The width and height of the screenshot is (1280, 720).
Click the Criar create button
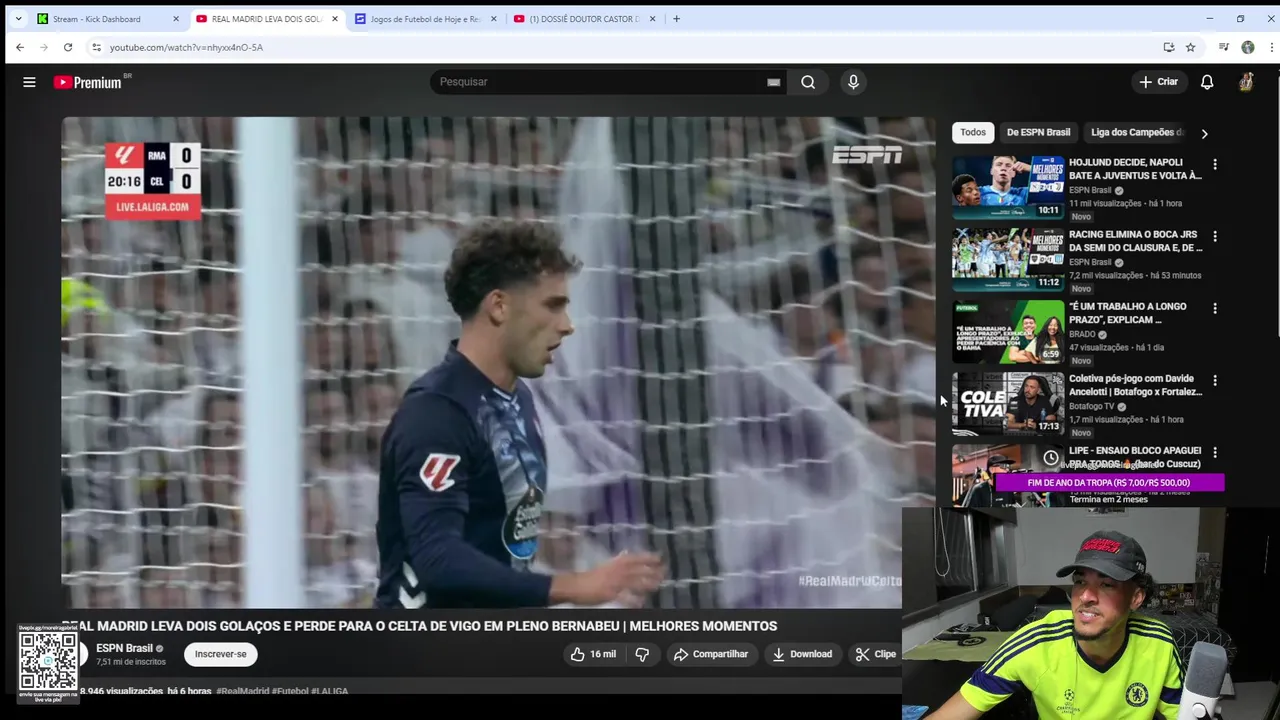pos(1159,82)
